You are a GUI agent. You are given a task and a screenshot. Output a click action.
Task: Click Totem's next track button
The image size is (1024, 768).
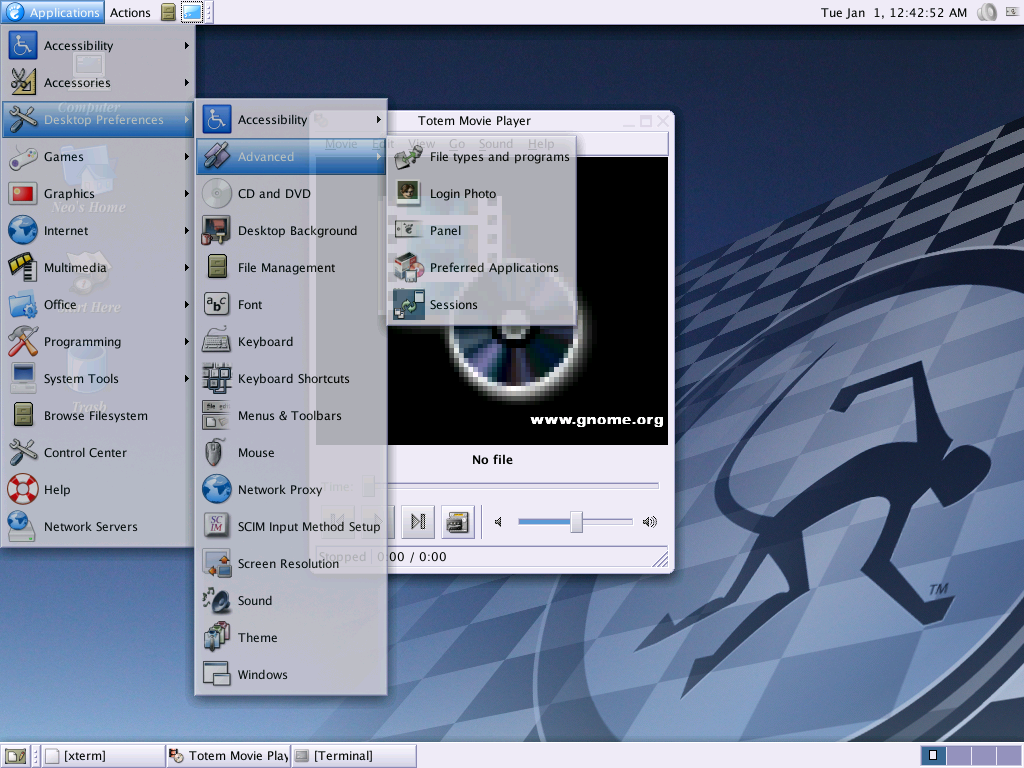[x=418, y=522]
